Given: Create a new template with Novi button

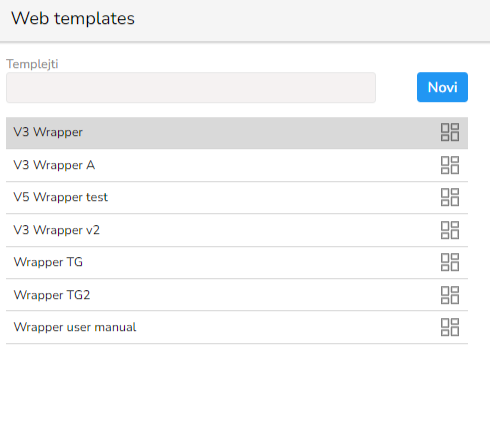Looking at the screenshot, I should [442, 87].
